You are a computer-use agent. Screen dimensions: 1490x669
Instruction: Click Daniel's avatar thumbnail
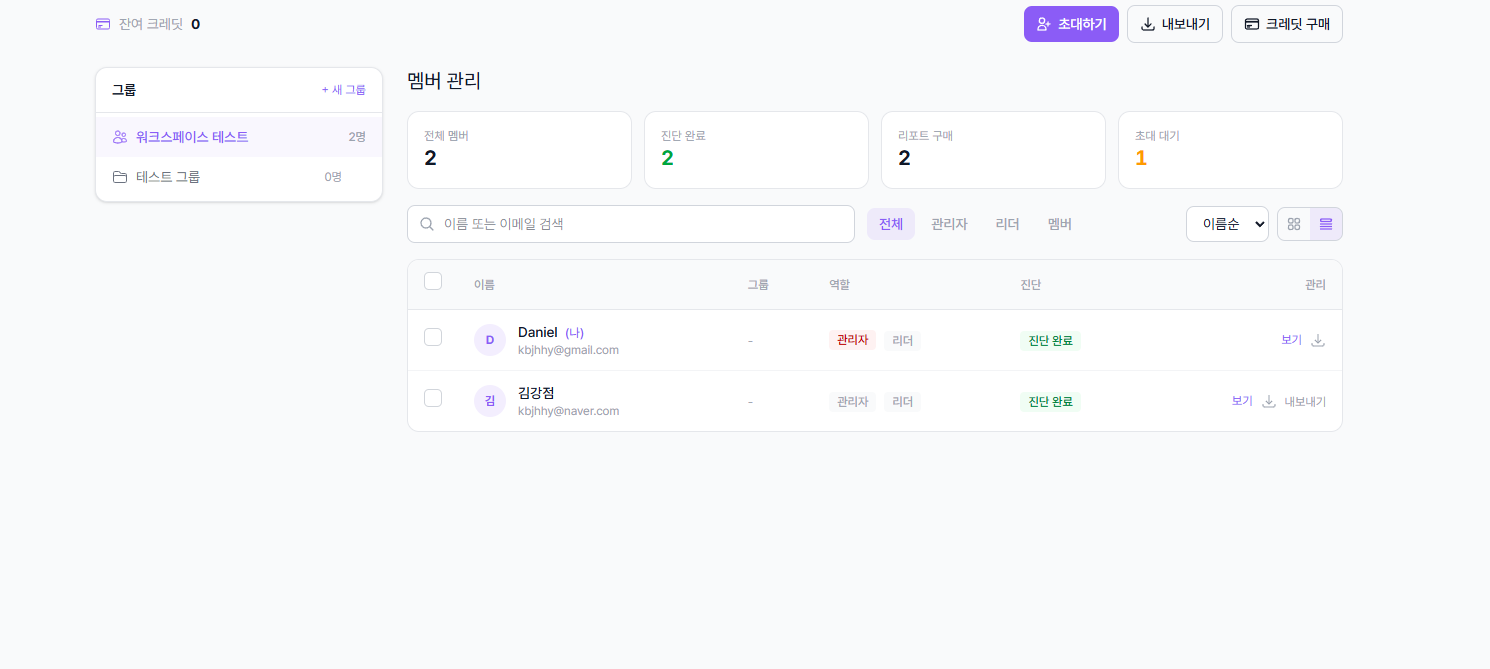pyautogui.click(x=489, y=339)
